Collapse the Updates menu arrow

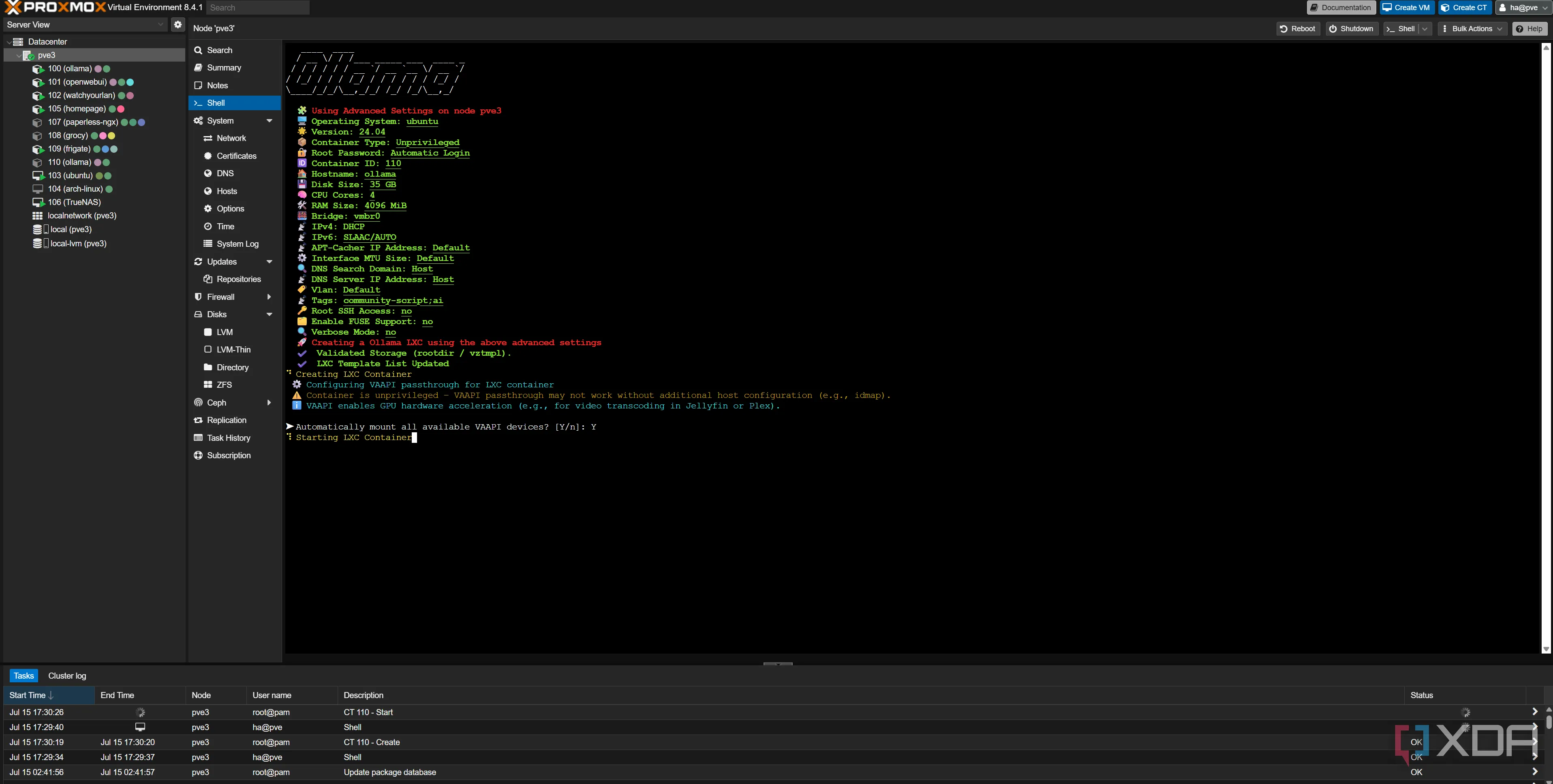coord(270,261)
